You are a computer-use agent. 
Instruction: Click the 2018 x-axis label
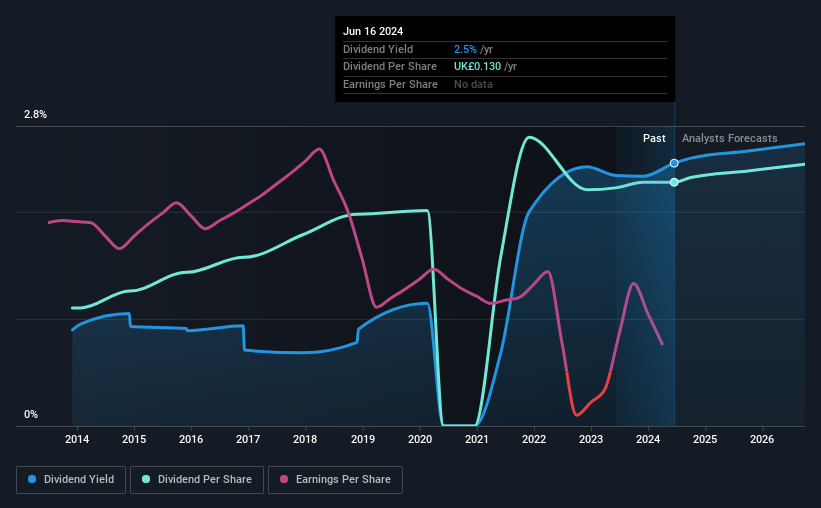pyautogui.click(x=305, y=439)
